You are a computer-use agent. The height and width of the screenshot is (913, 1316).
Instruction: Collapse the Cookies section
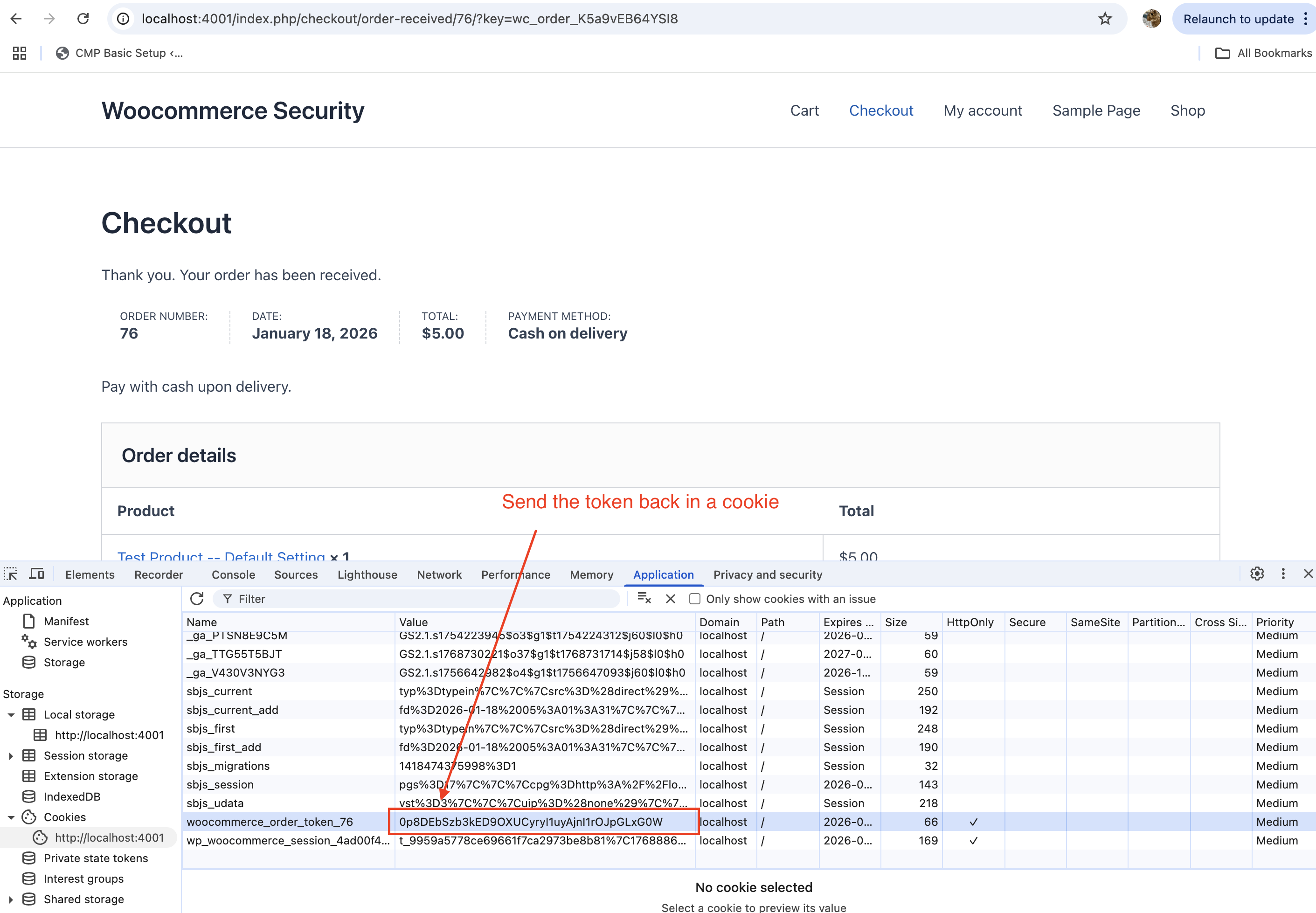(10, 817)
